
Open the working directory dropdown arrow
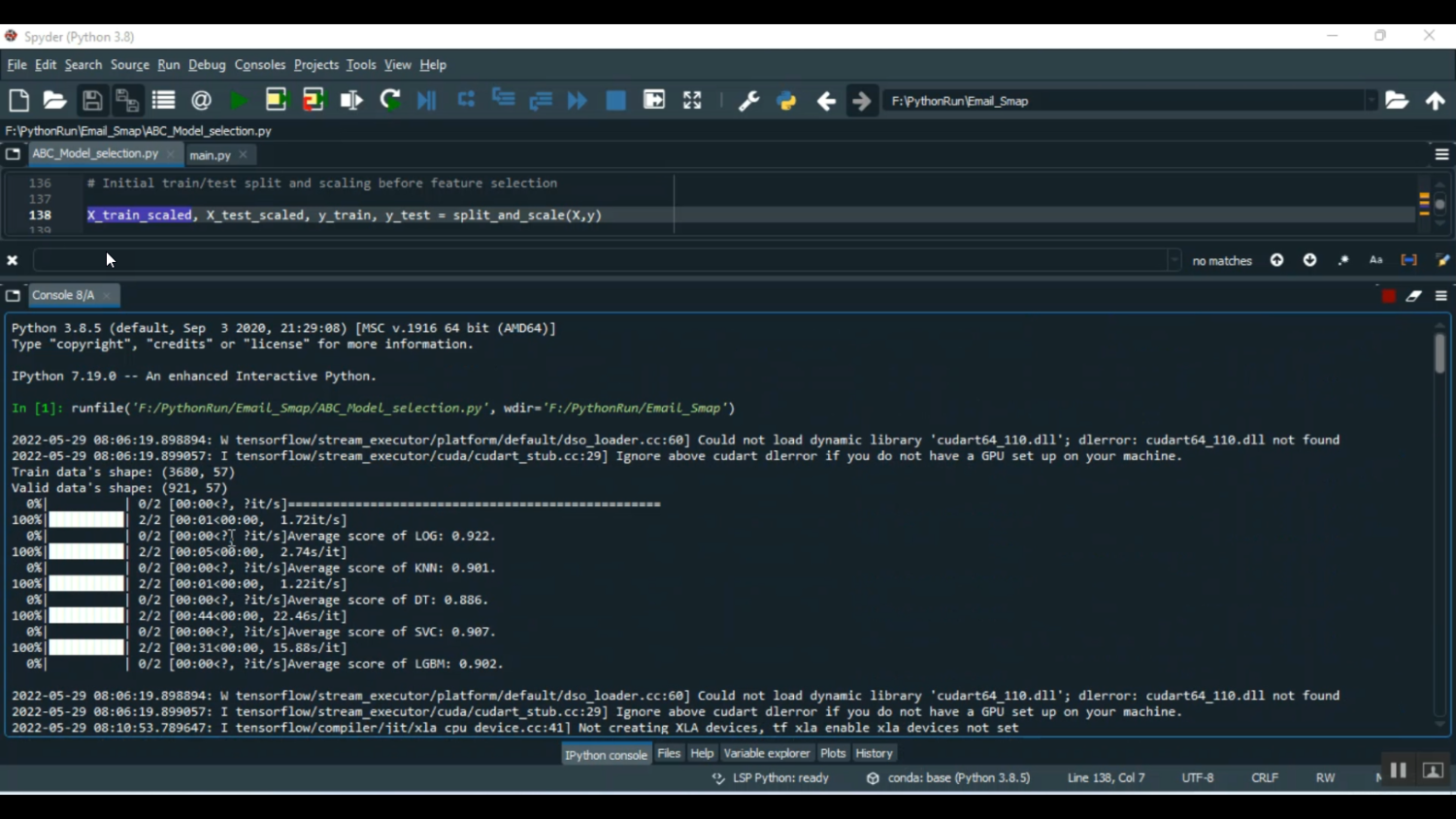(1372, 100)
